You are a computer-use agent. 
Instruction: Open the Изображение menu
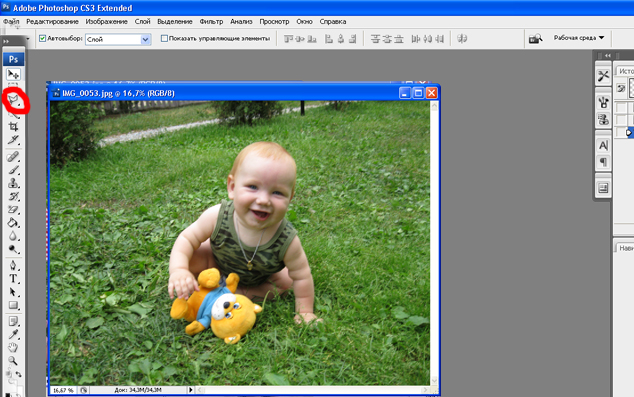click(106, 21)
